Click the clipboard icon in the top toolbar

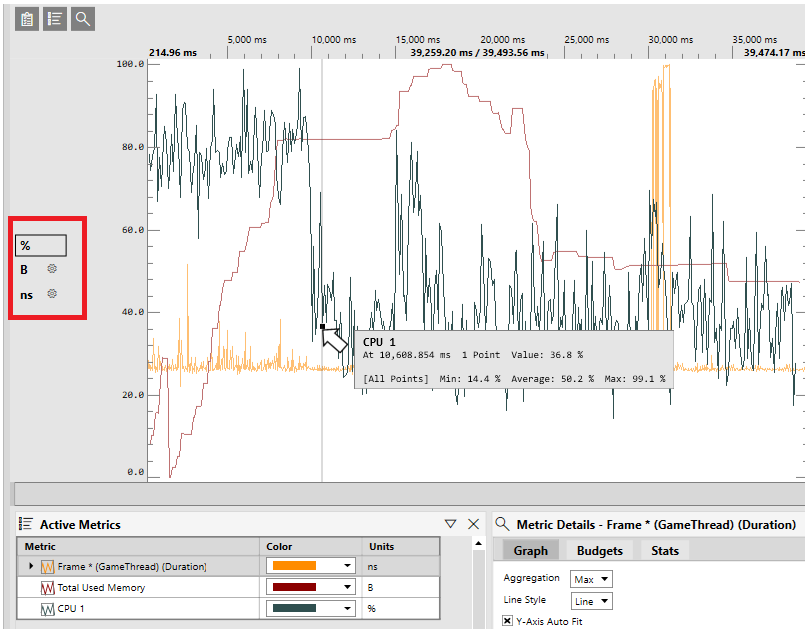[27, 20]
